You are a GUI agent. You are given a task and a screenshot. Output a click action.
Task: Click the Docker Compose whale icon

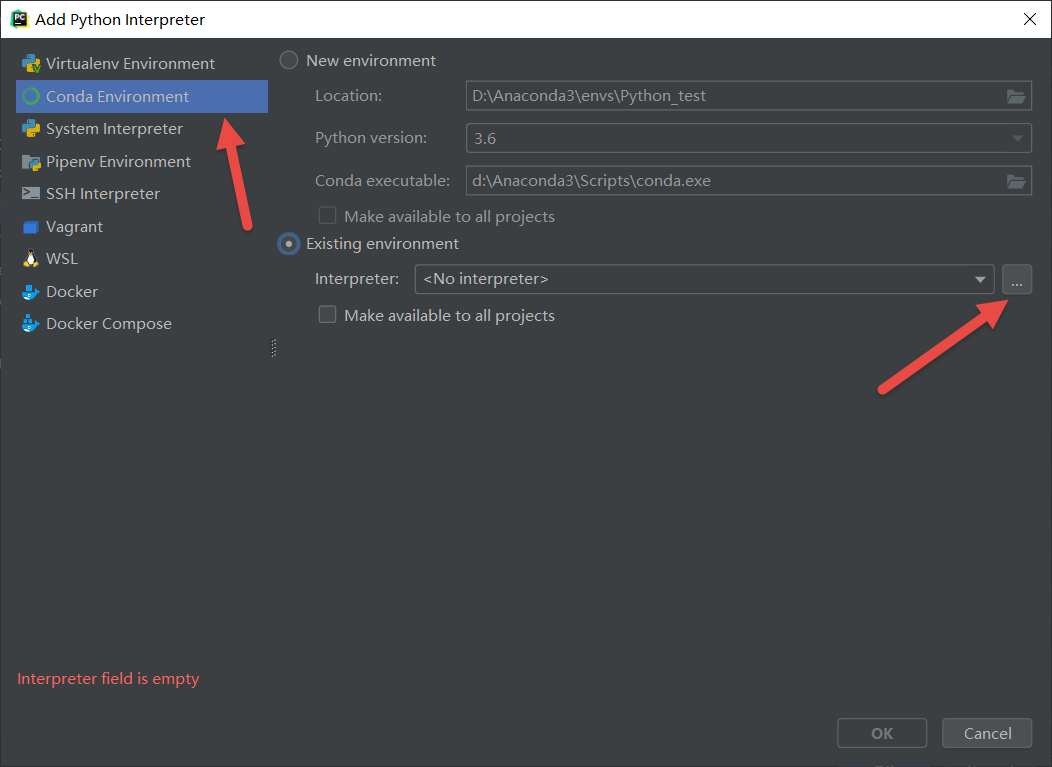click(x=31, y=323)
